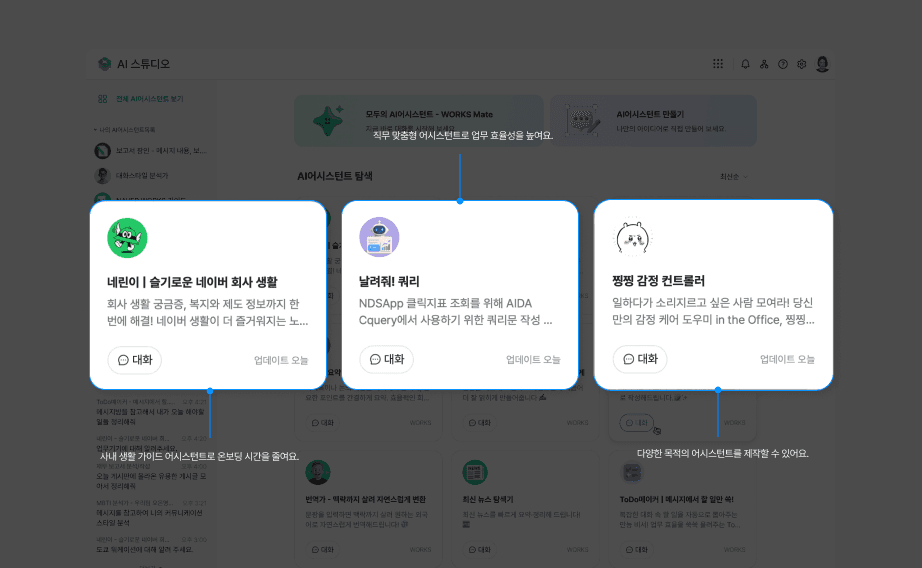Open the 찡찡 감정 컨트롤러 card title
Image resolution: width=922 pixels, height=568 pixels.
[x=659, y=281]
